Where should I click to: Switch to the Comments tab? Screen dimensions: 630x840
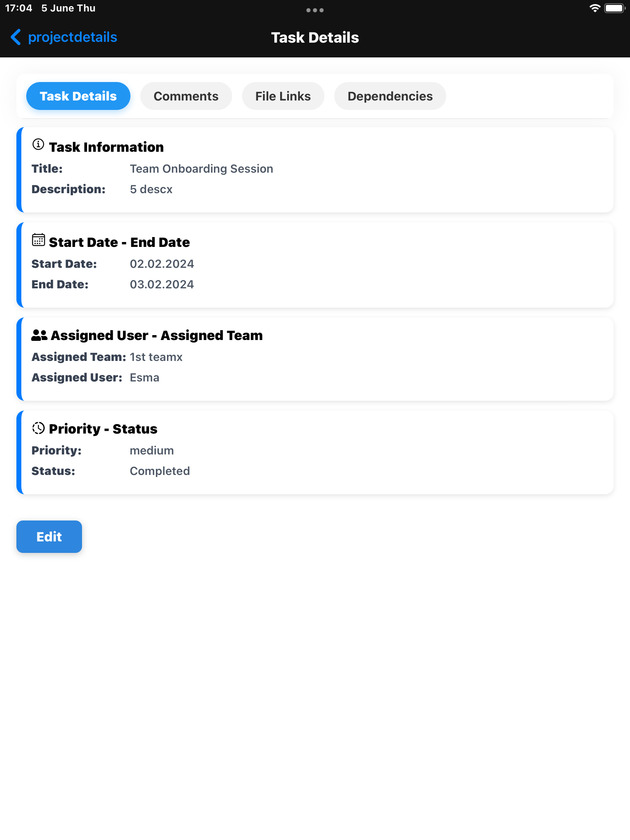click(186, 96)
